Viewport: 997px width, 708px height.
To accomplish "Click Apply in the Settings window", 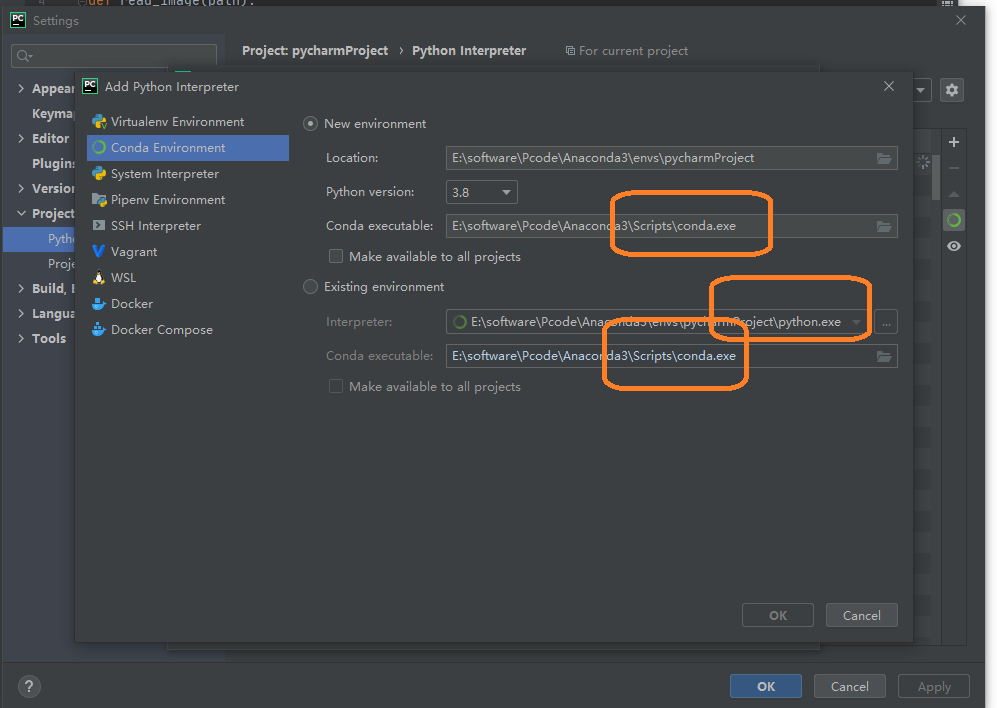I will tap(934, 686).
